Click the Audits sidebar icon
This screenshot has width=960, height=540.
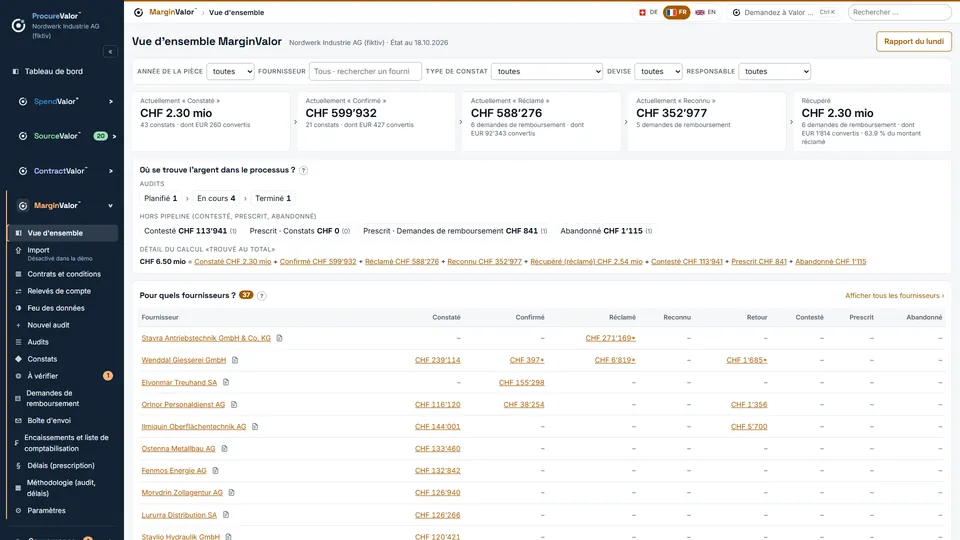click(18, 342)
